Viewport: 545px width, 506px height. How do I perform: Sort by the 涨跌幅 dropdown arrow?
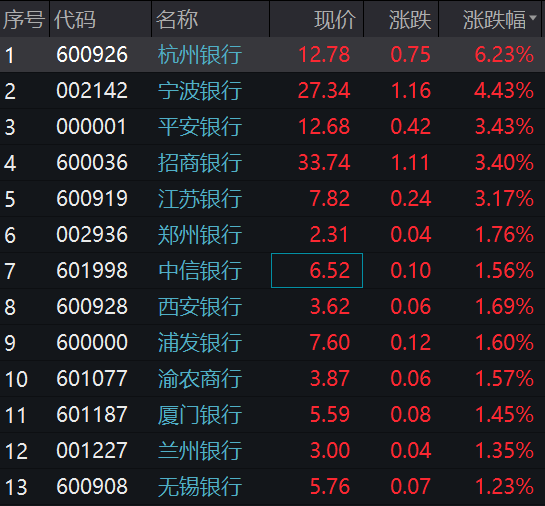click(533, 17)
